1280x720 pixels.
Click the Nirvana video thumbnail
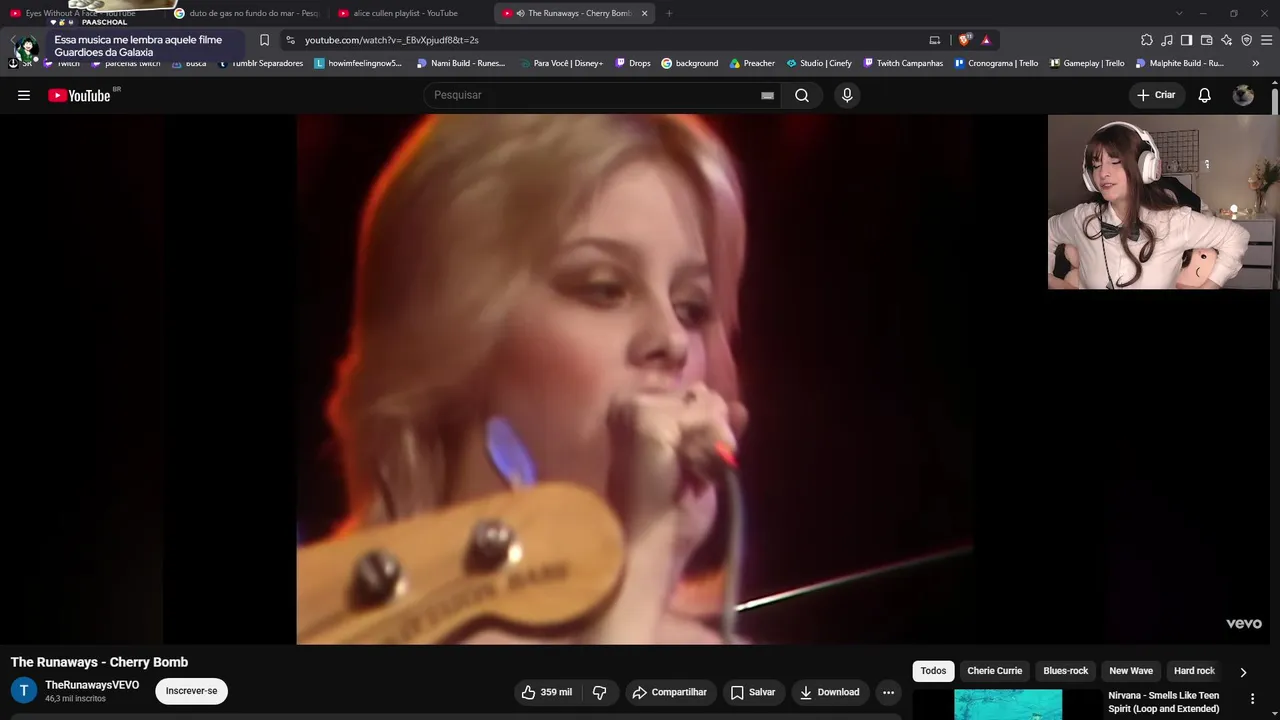1008,704
